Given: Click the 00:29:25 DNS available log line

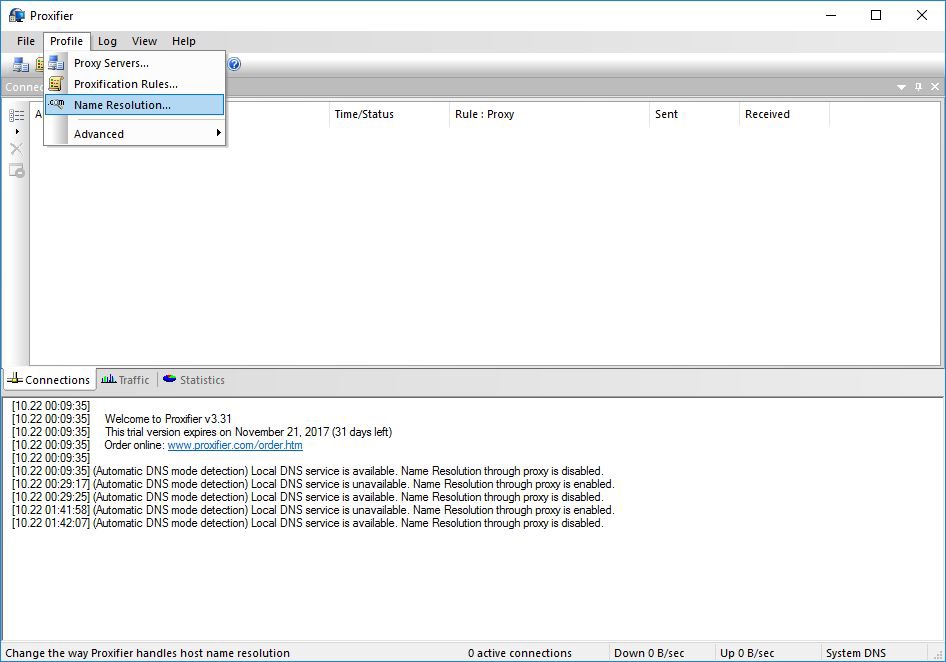Looking at the screenshot, I should [x=307, y=497].
